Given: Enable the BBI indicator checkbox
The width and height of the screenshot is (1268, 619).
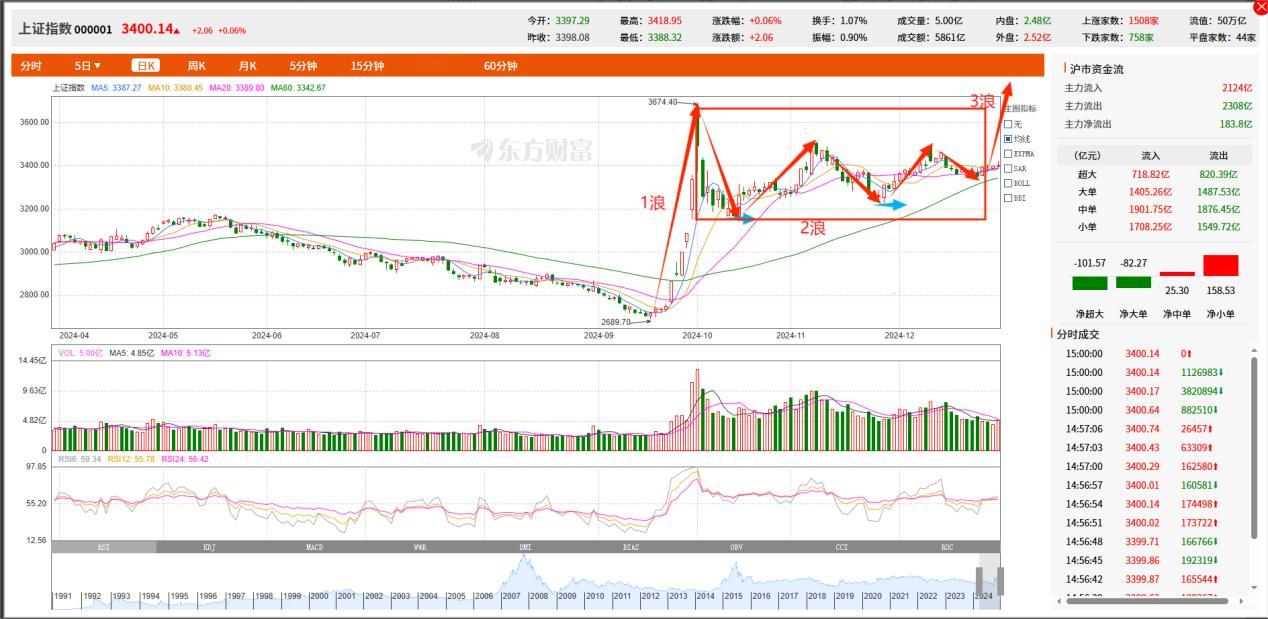Looking at the screenshot, I should click(1008, 198).
